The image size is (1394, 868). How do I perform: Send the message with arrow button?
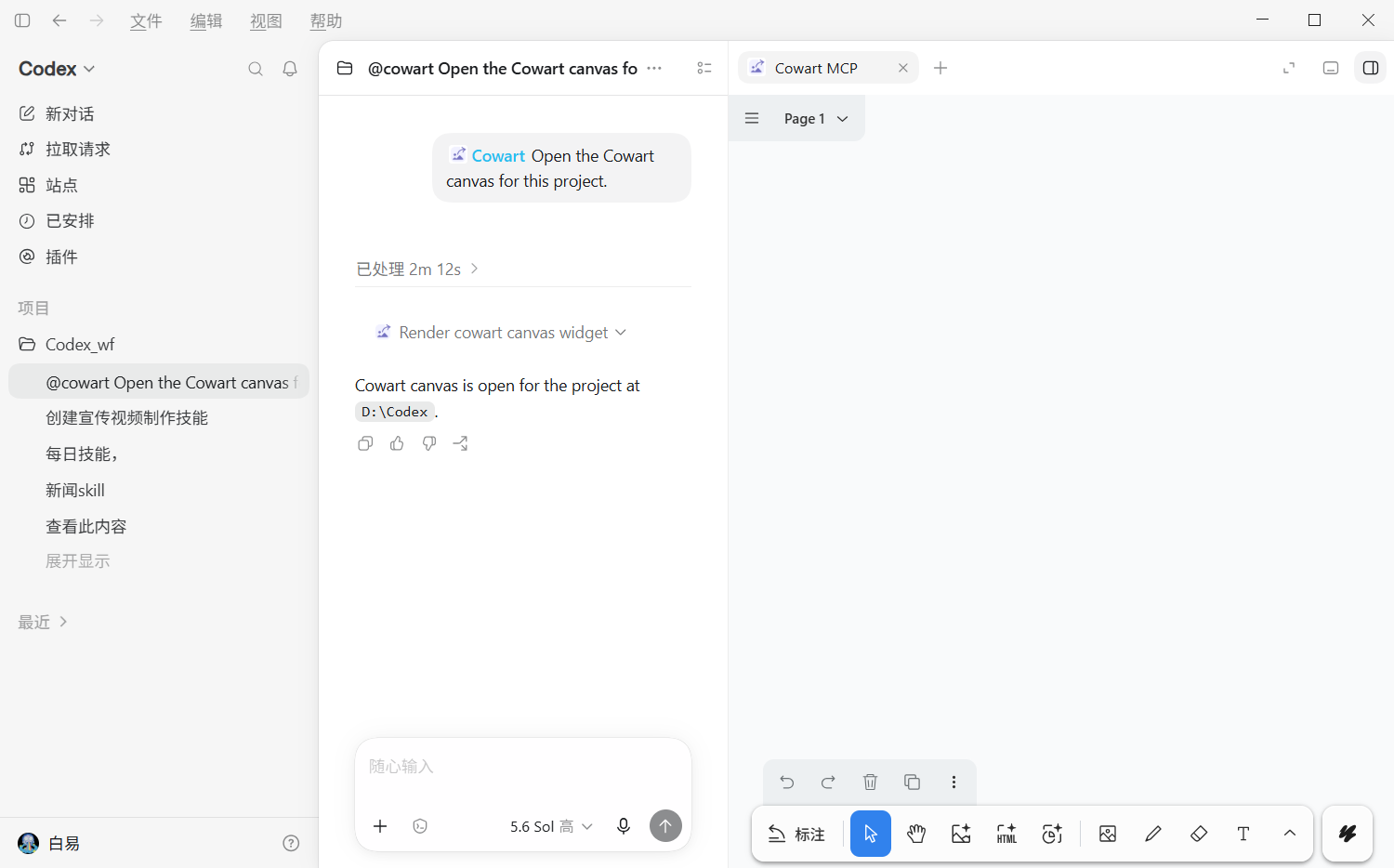click(665, 825)
